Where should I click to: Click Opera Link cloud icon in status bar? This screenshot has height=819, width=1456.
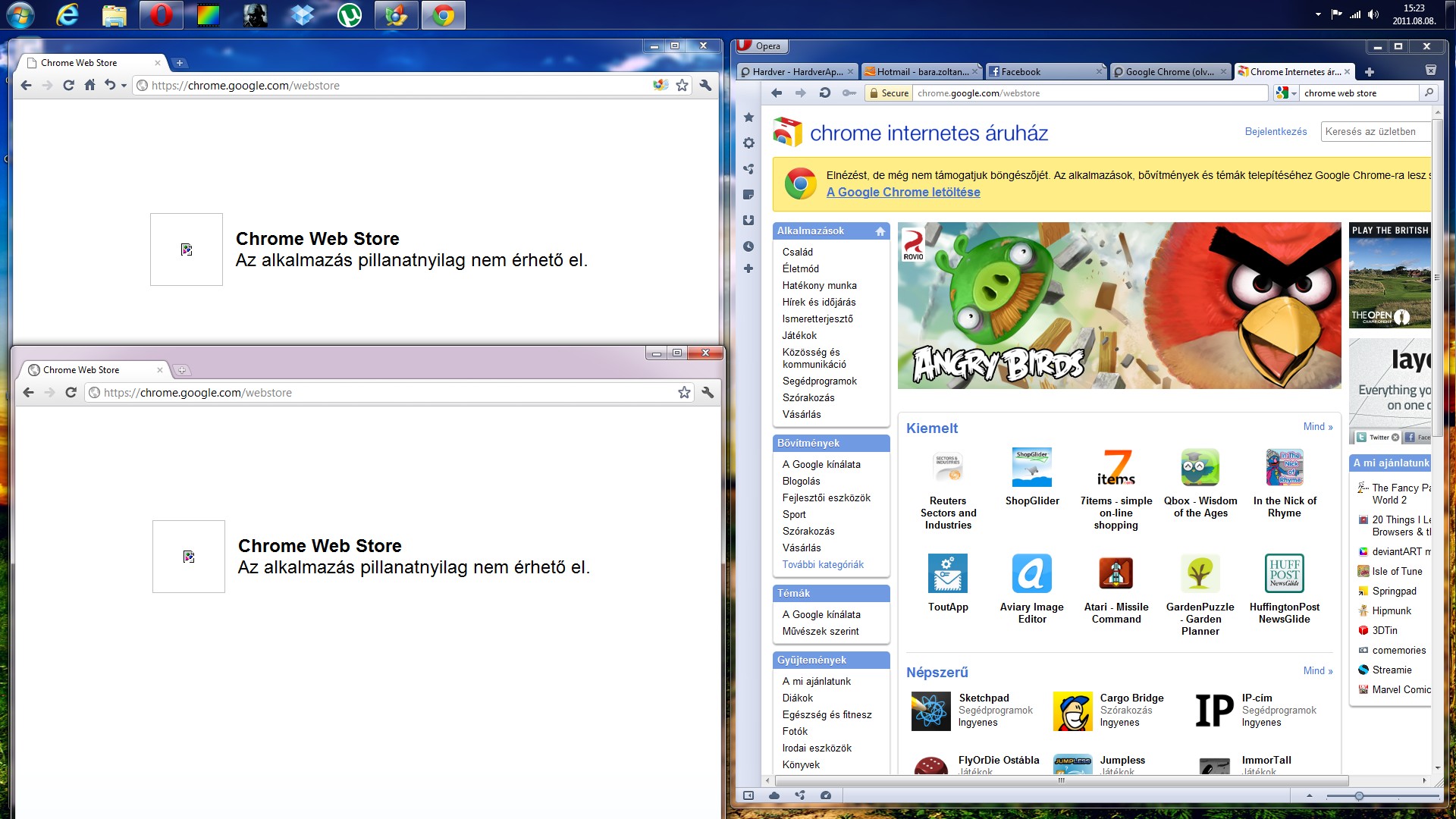pyautogui.click(x=774, y=795)
